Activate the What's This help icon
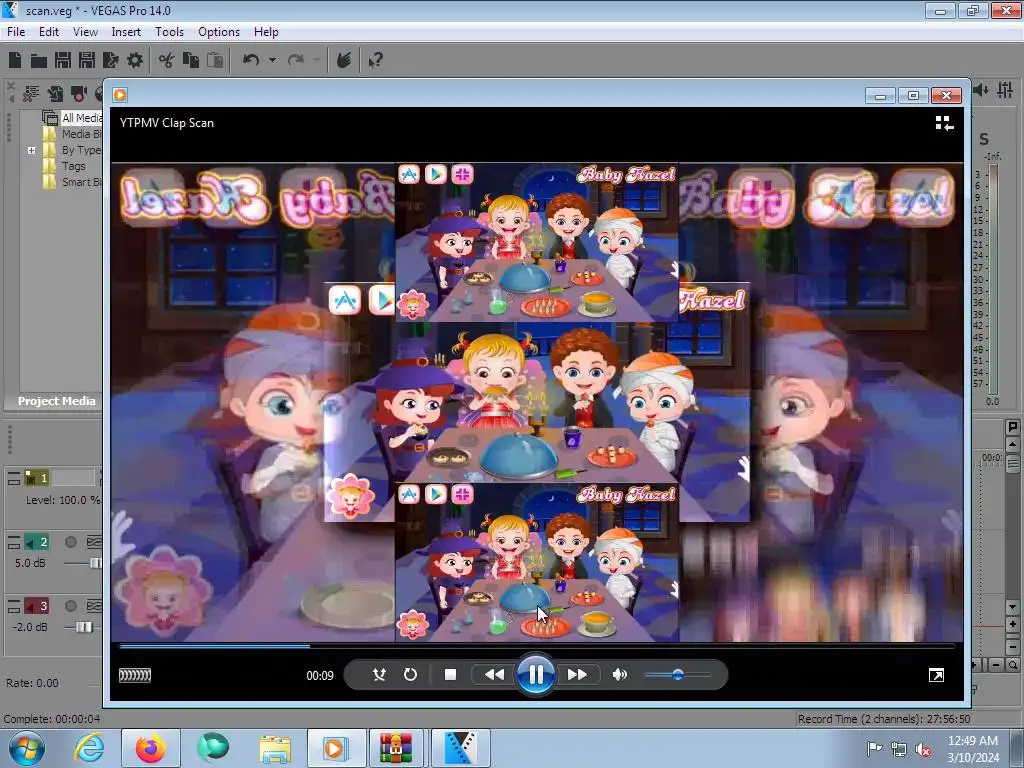The image size is (1024, 768). 376,60
